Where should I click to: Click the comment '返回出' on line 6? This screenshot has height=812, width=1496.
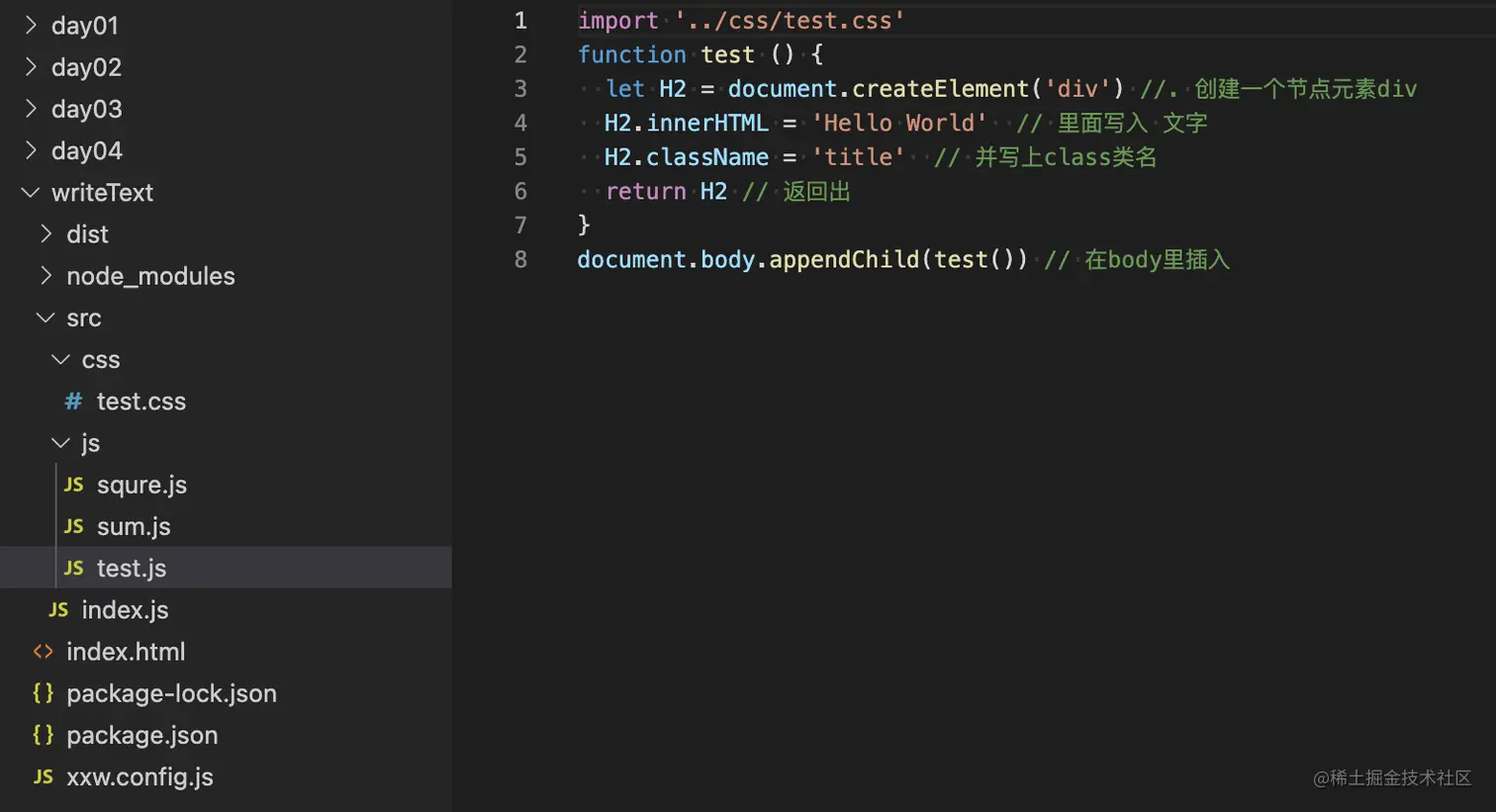pos(816,191)
